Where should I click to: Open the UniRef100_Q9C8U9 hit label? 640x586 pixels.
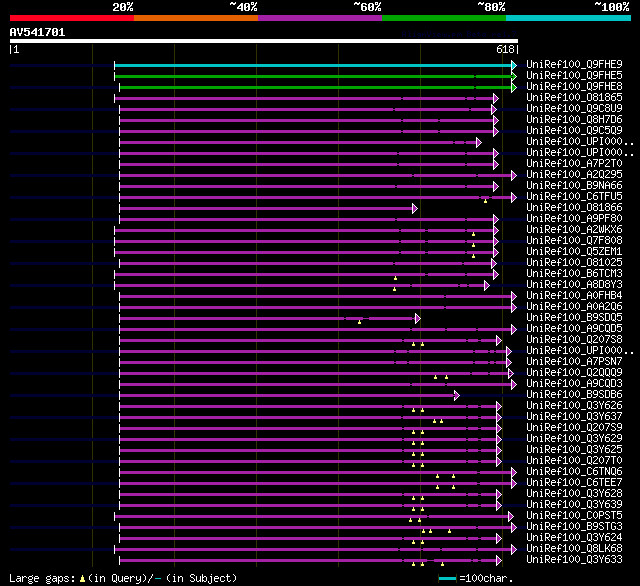click(x=574, y=109)
